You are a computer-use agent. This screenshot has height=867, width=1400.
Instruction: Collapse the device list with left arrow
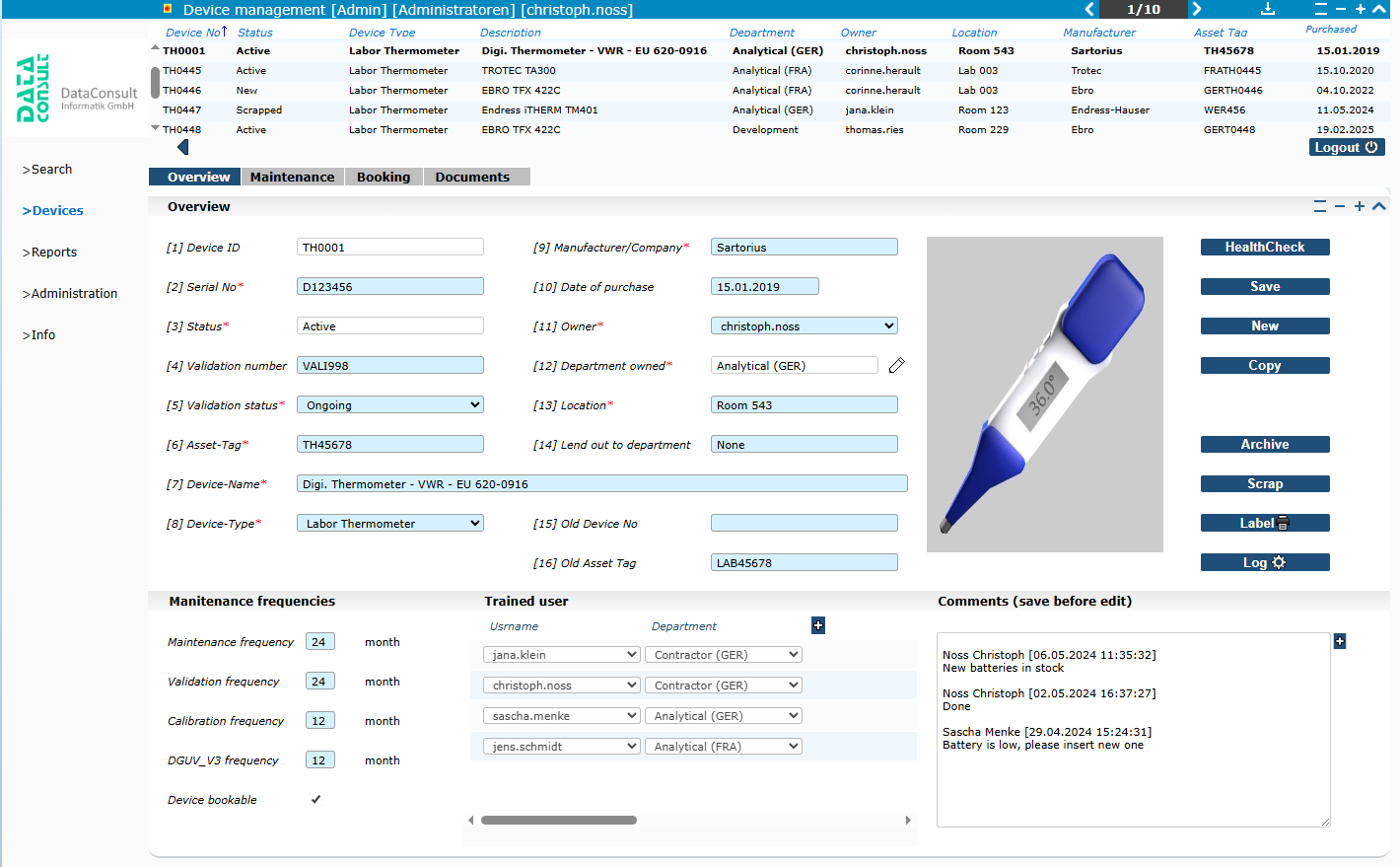(182, 147)
